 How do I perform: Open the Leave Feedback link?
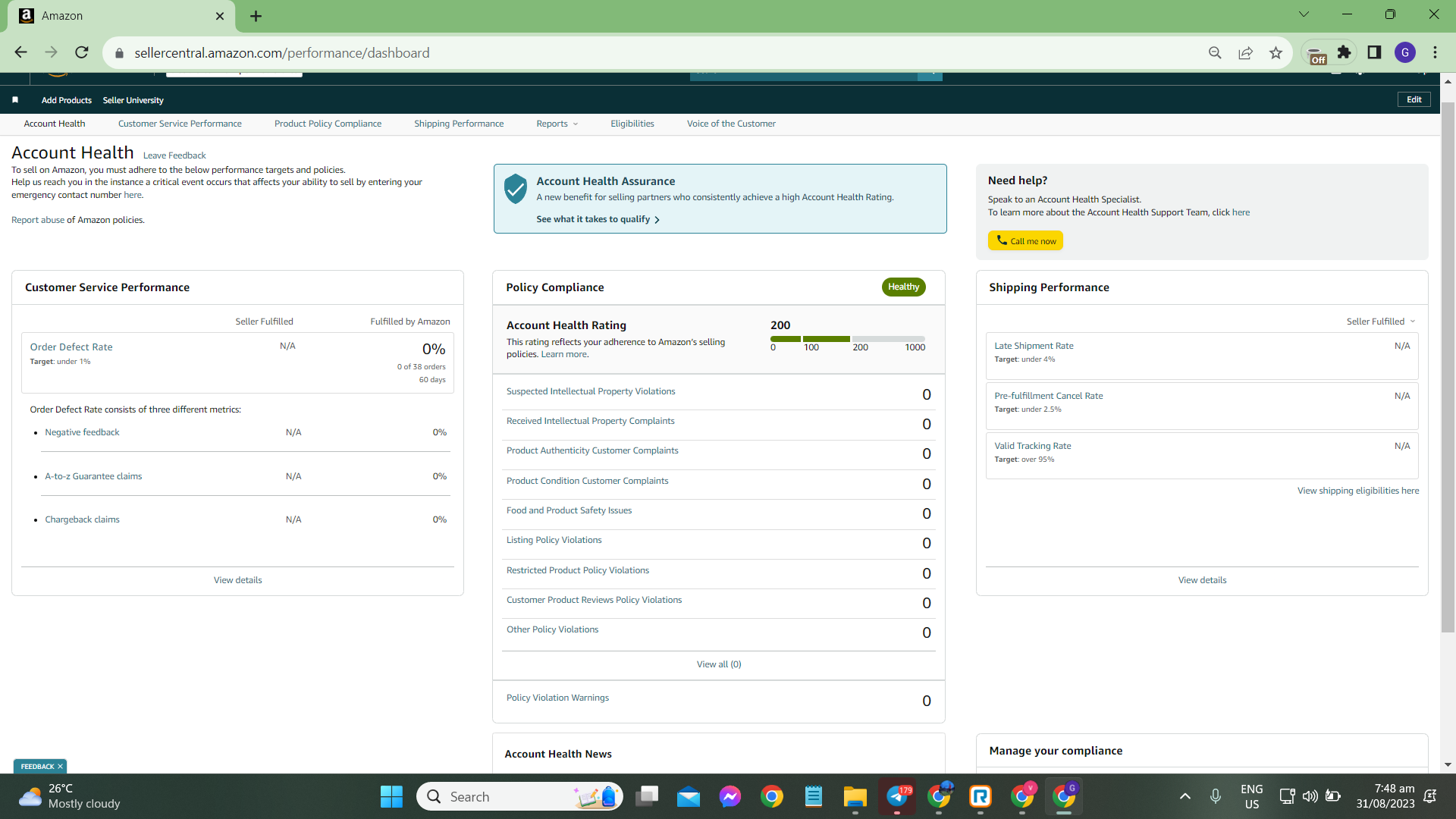coord(174,155)
